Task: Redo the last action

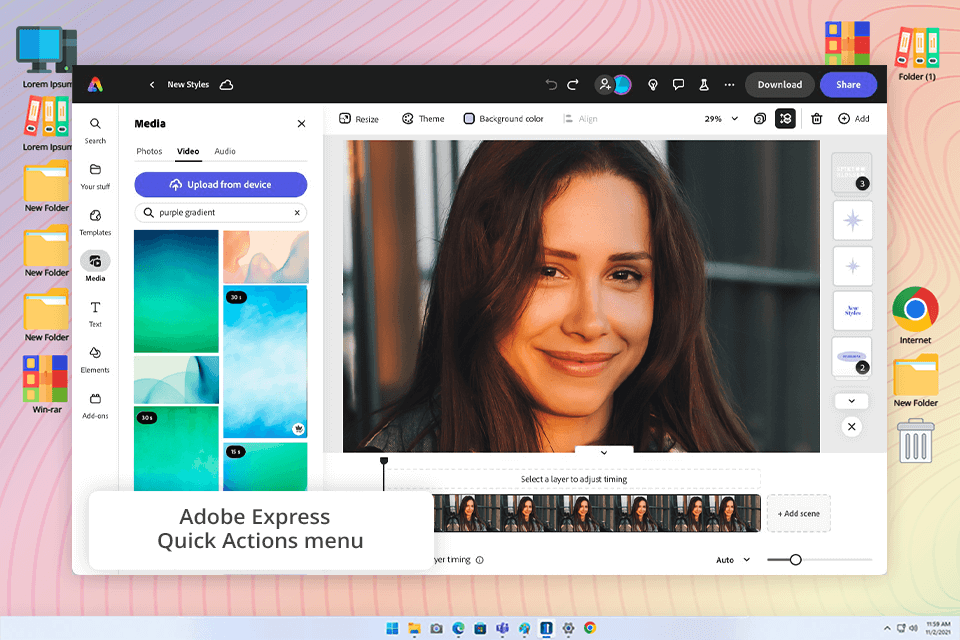Action: tap(573, 85)
